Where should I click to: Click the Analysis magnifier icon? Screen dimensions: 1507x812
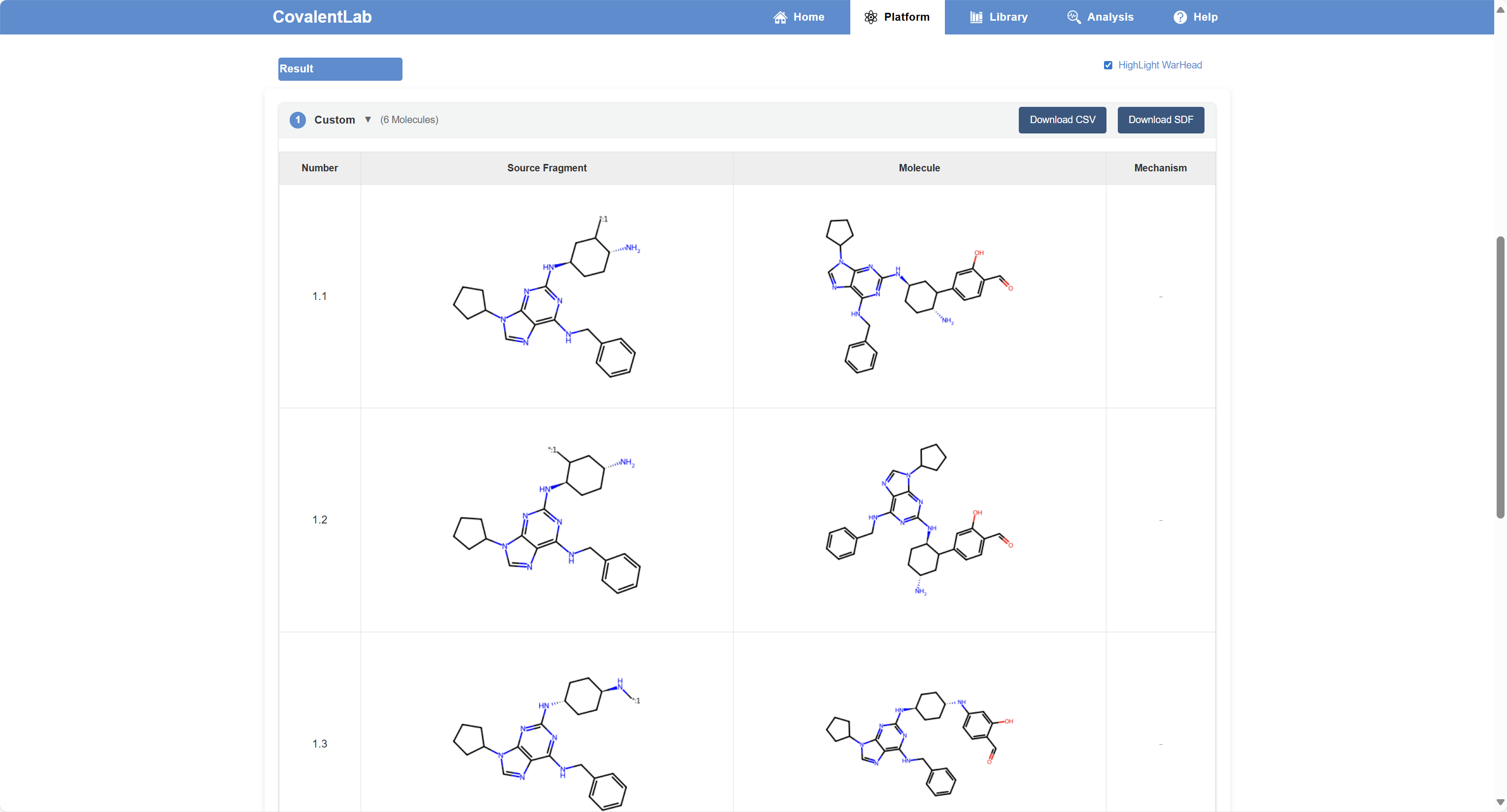[1073, 17]
